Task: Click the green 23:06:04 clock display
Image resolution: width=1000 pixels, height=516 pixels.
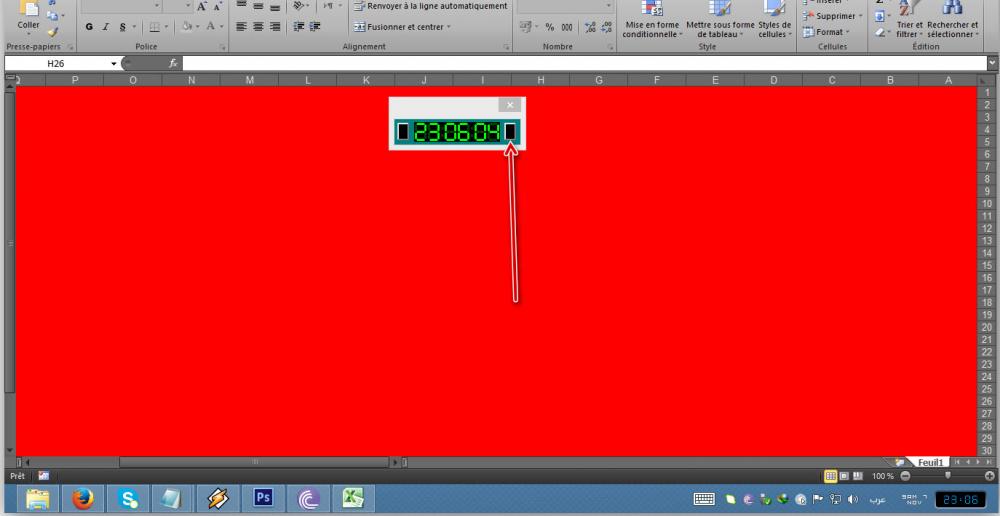Action: click(x=457, y=131)
